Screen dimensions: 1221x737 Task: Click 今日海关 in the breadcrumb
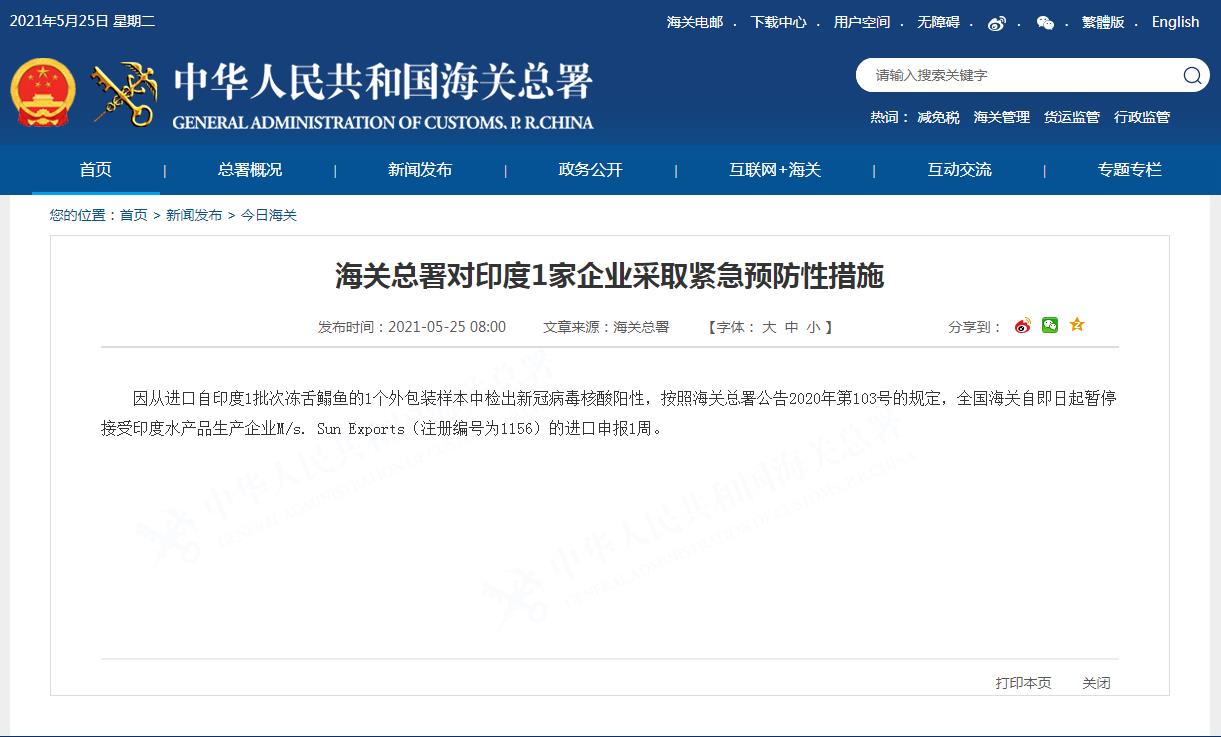269,215
